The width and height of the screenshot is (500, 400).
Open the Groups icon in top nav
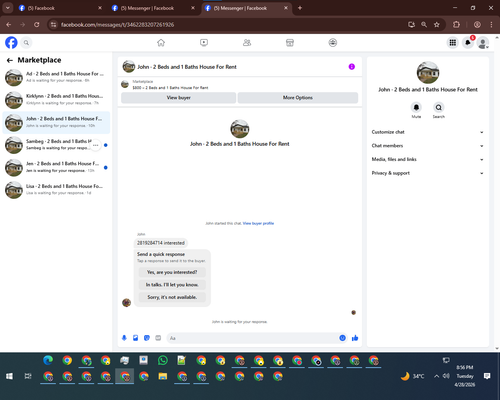[x=333, y=43]
